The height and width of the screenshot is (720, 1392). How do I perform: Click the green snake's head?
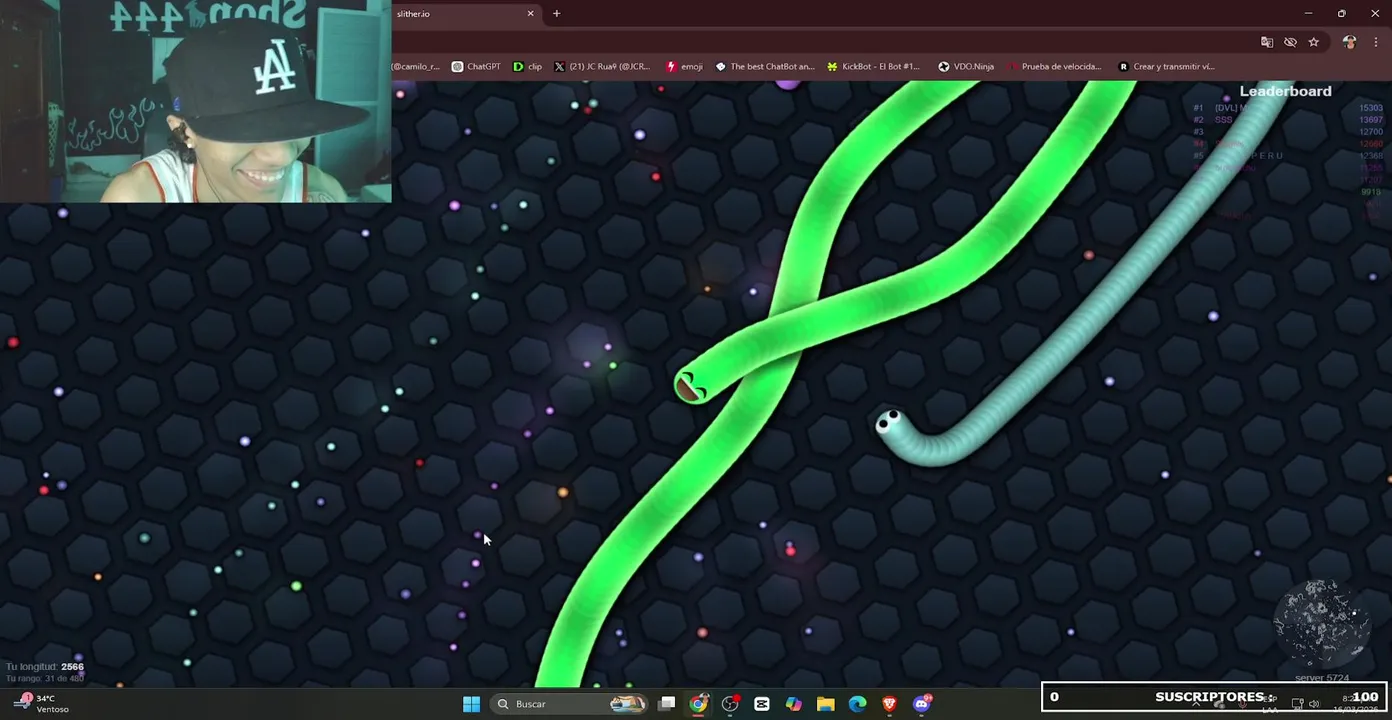(689, 387)
